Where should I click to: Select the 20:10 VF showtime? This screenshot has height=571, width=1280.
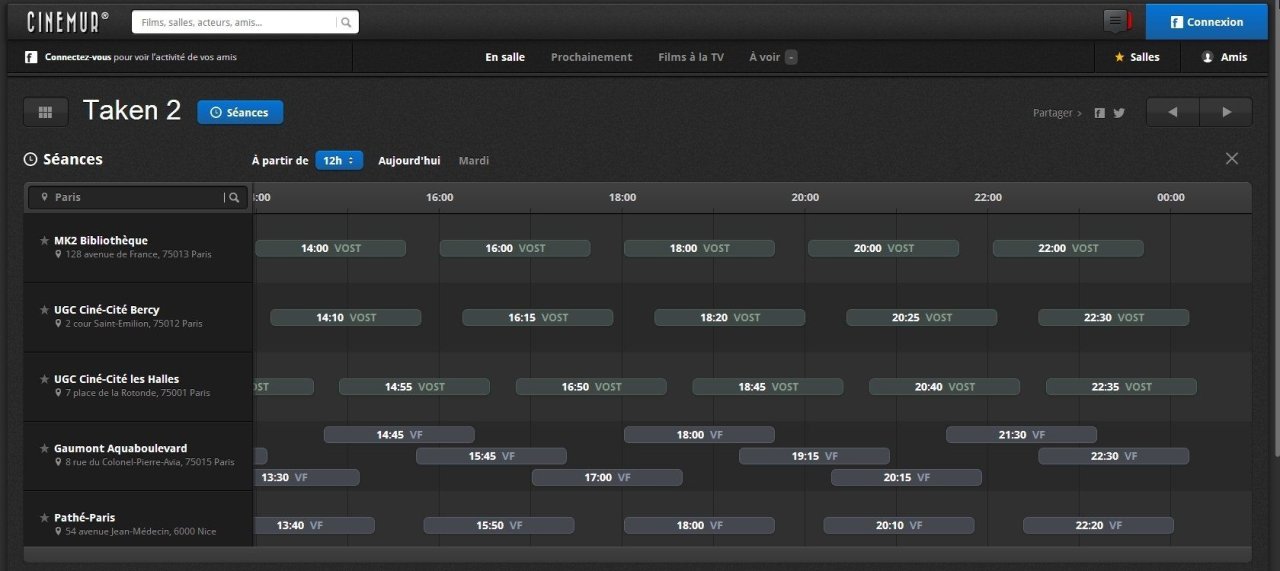point(898,525)
